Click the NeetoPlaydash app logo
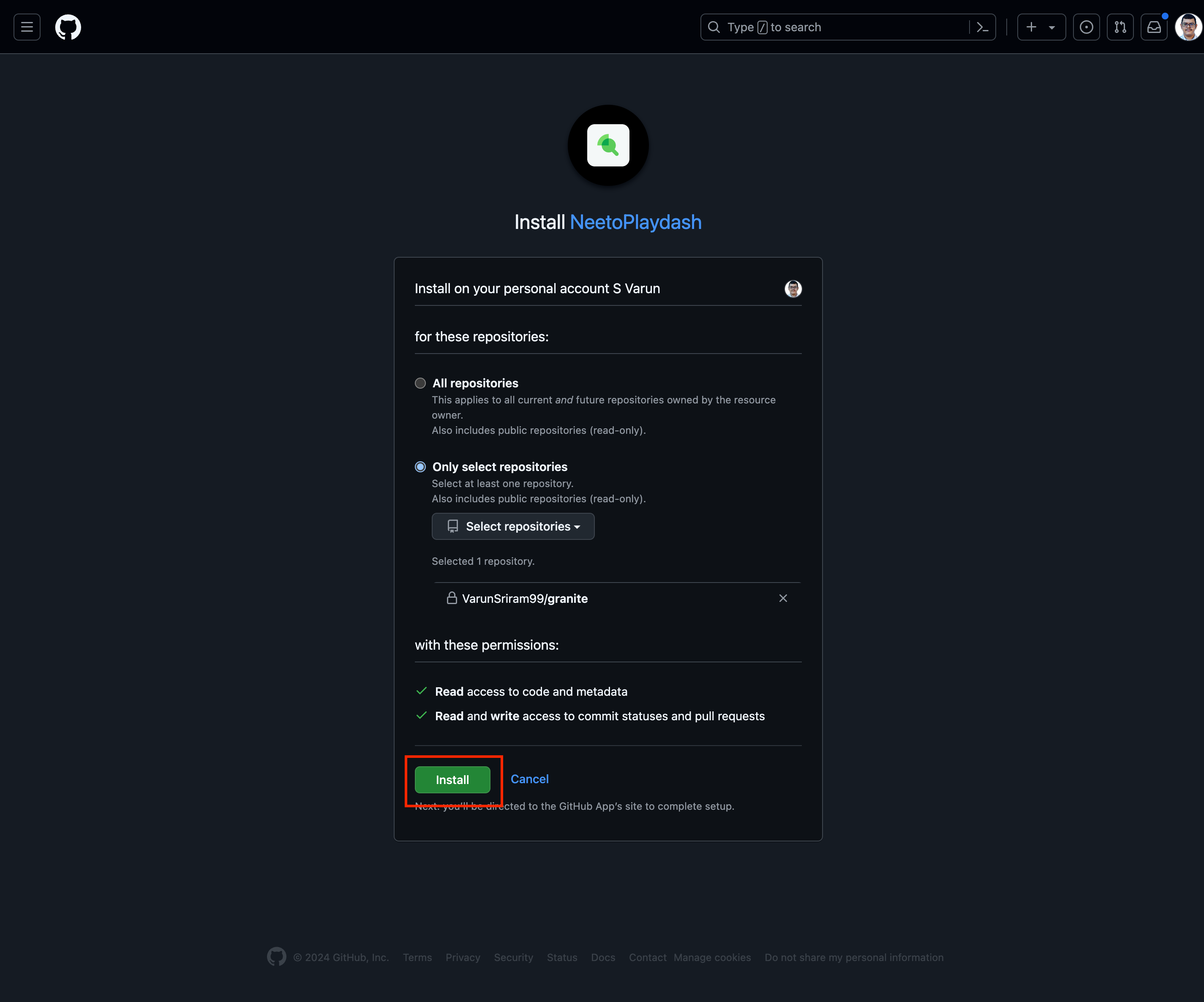 [608, 145]
